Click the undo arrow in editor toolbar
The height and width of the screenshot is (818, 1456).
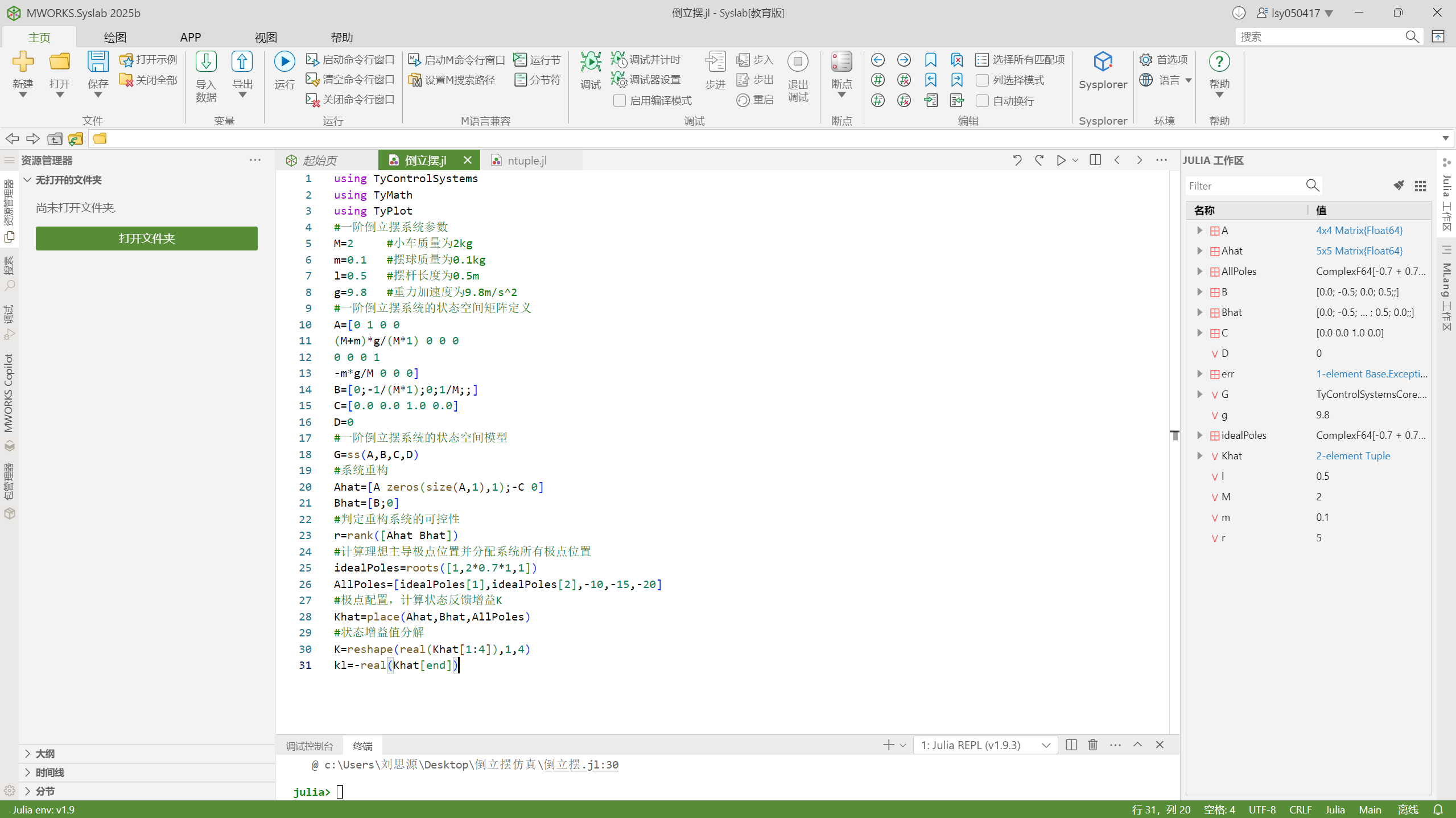tap(1017, 161)
